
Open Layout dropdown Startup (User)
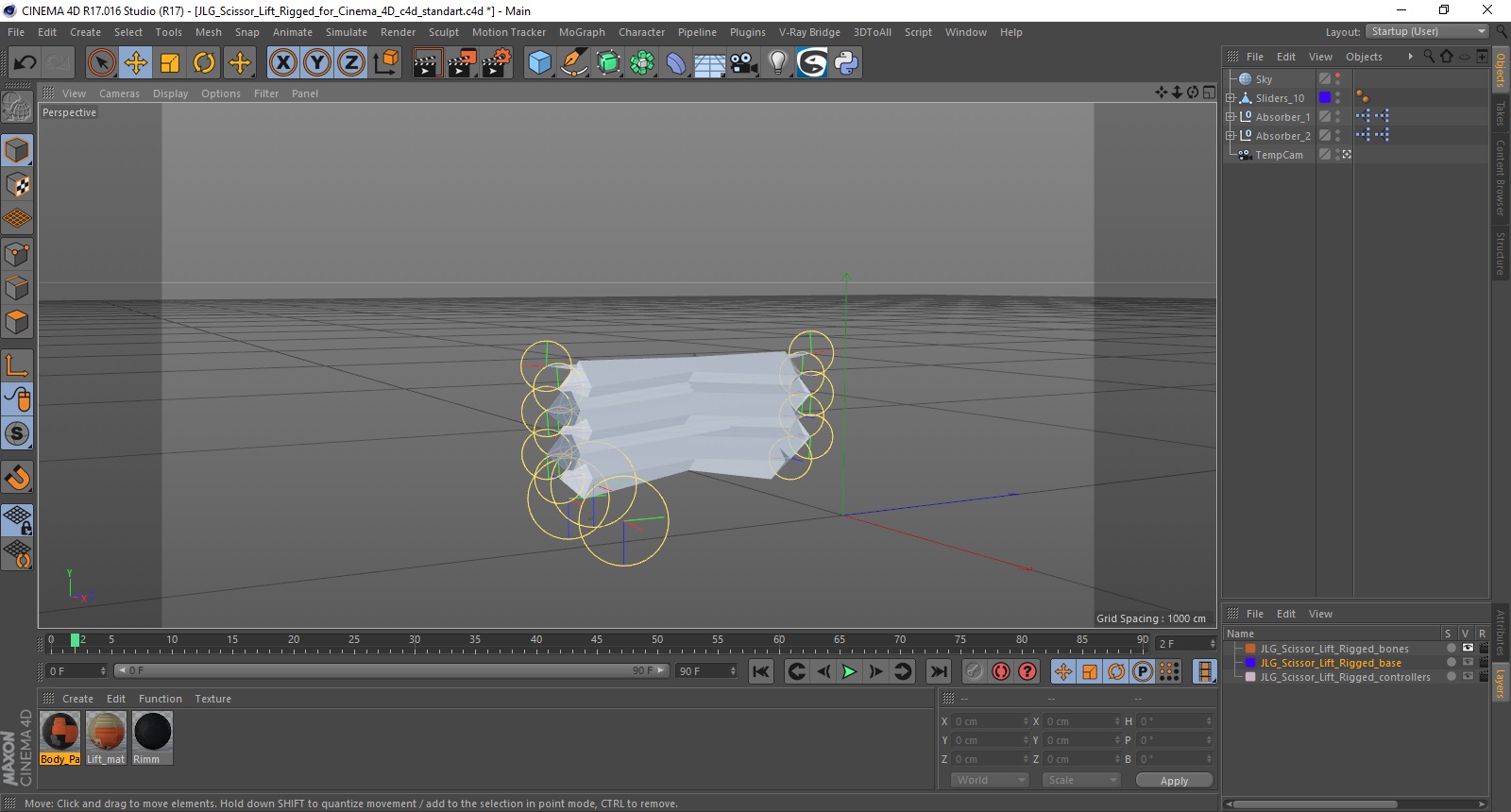[1428, 32]
